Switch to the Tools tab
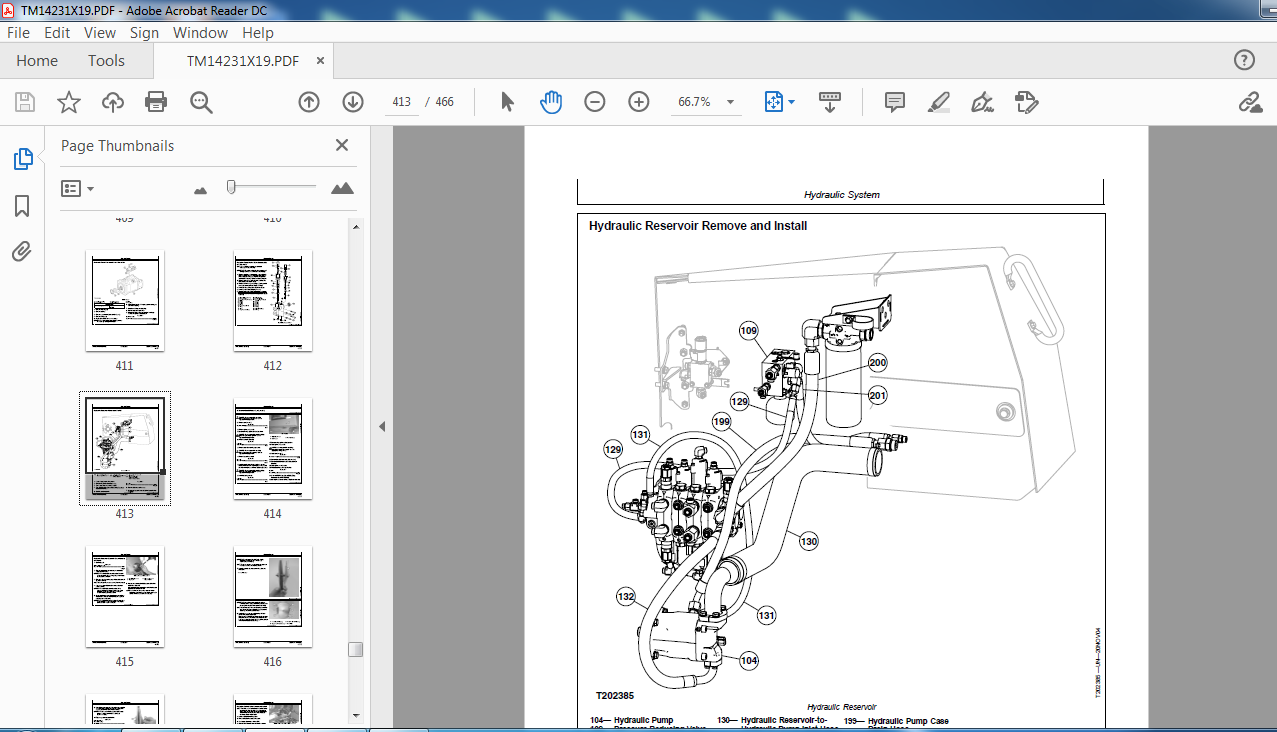 pyautogui.click(x=106, y=61)
